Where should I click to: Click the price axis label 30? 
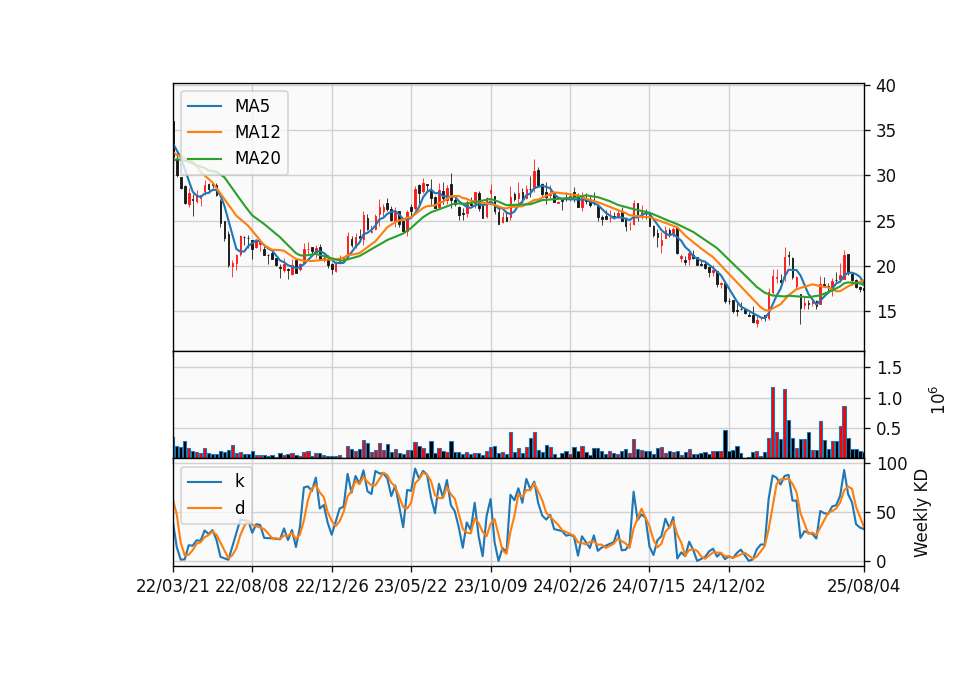tap(885, 176)
